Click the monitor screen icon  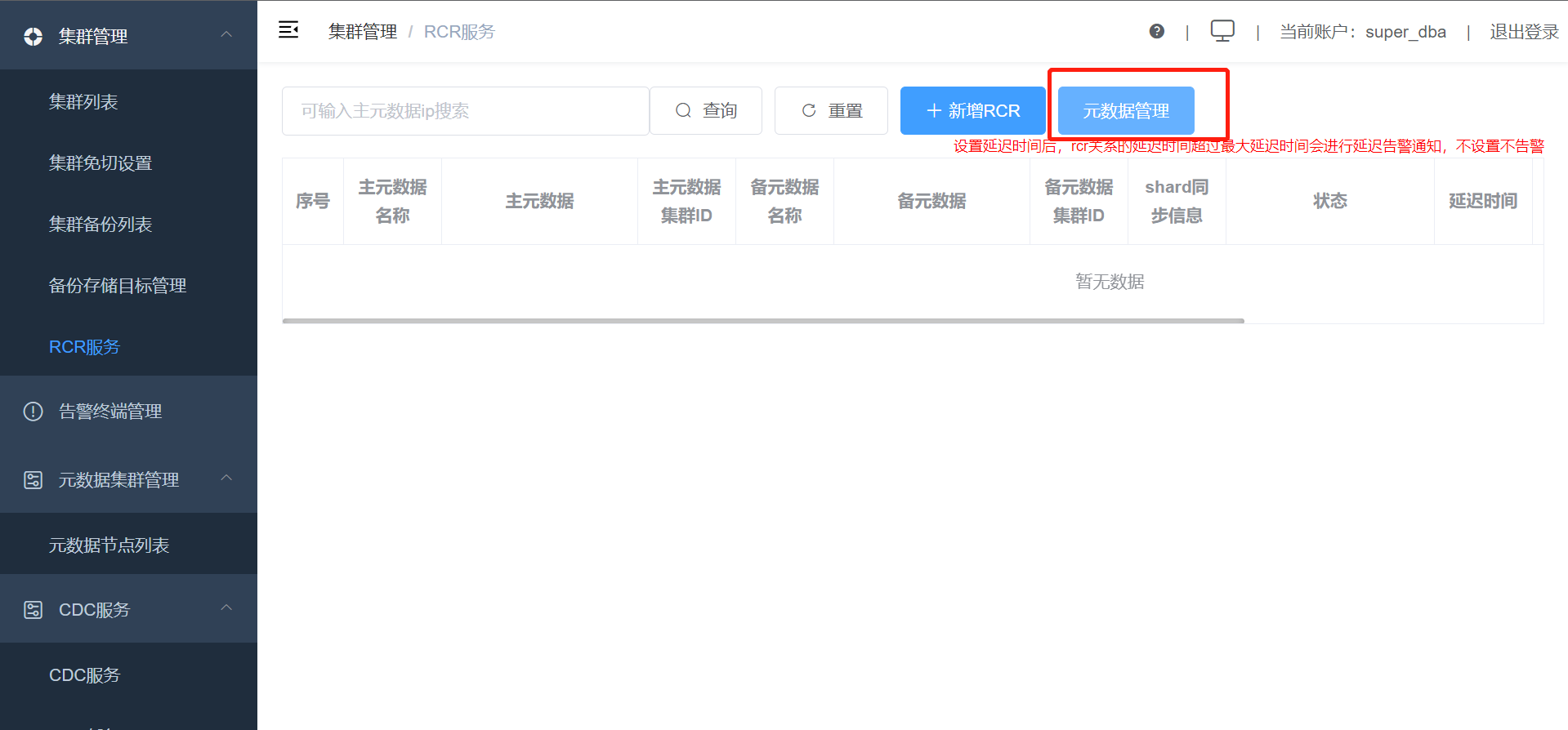coord(1222,31)
